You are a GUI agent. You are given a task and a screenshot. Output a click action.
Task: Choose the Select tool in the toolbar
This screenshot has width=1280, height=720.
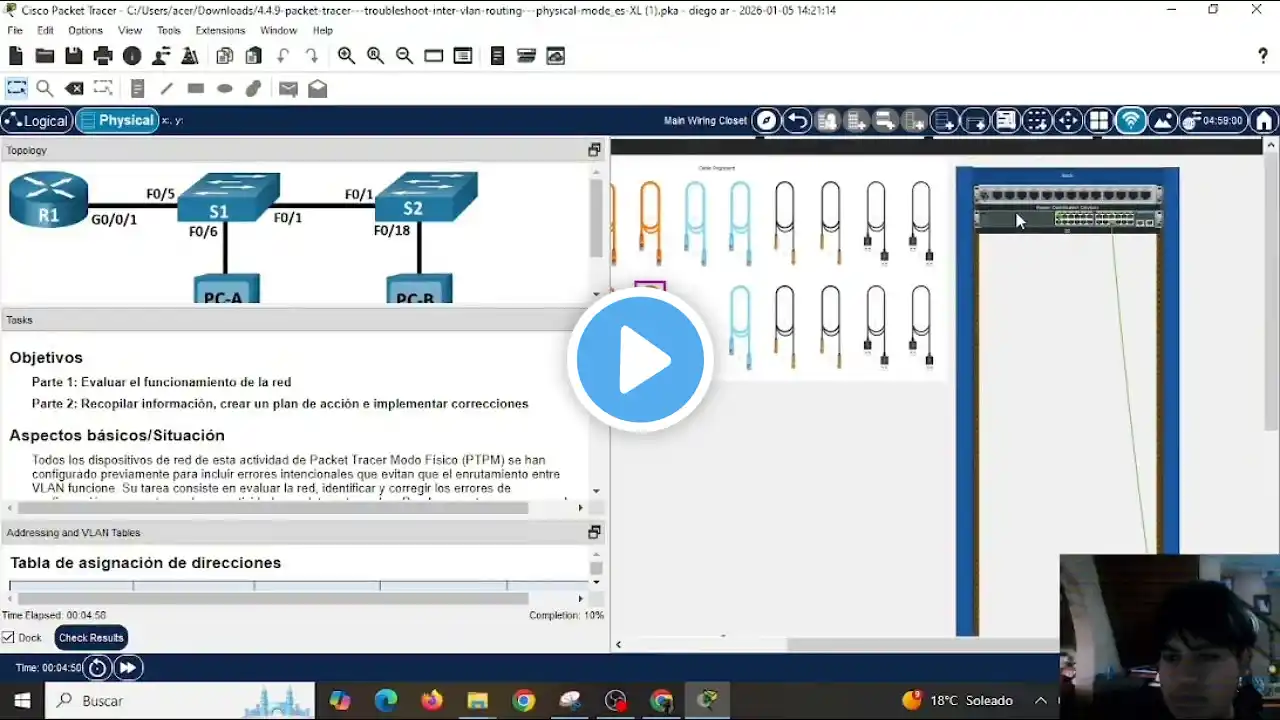point(17,88)
